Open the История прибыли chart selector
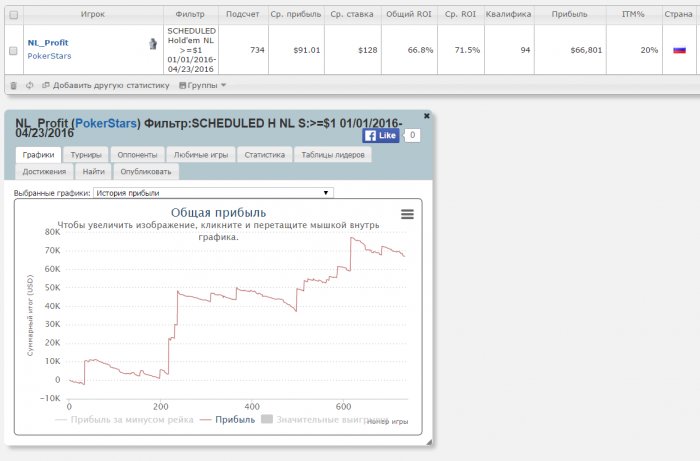The image size is (700, 461). (213, 193)
